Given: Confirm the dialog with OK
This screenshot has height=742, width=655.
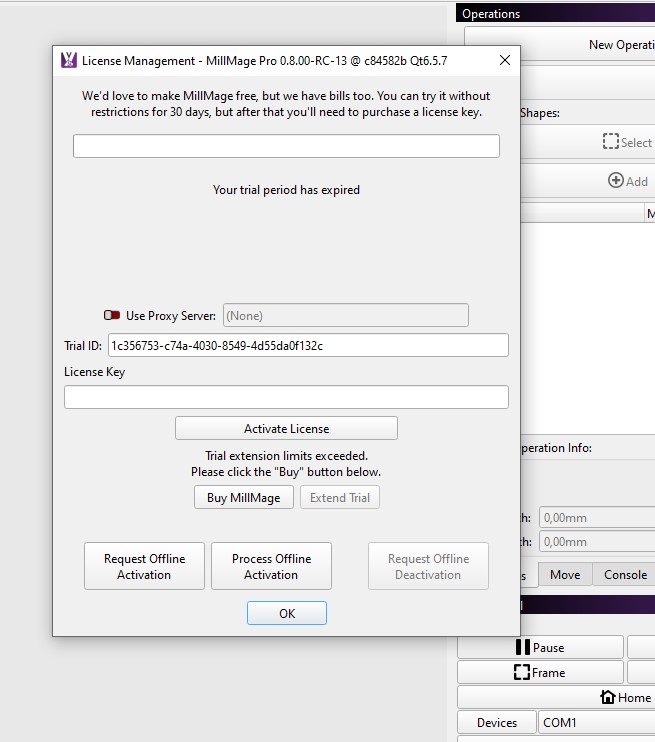Looking at the screenshot, I should (x=287, y=613).
